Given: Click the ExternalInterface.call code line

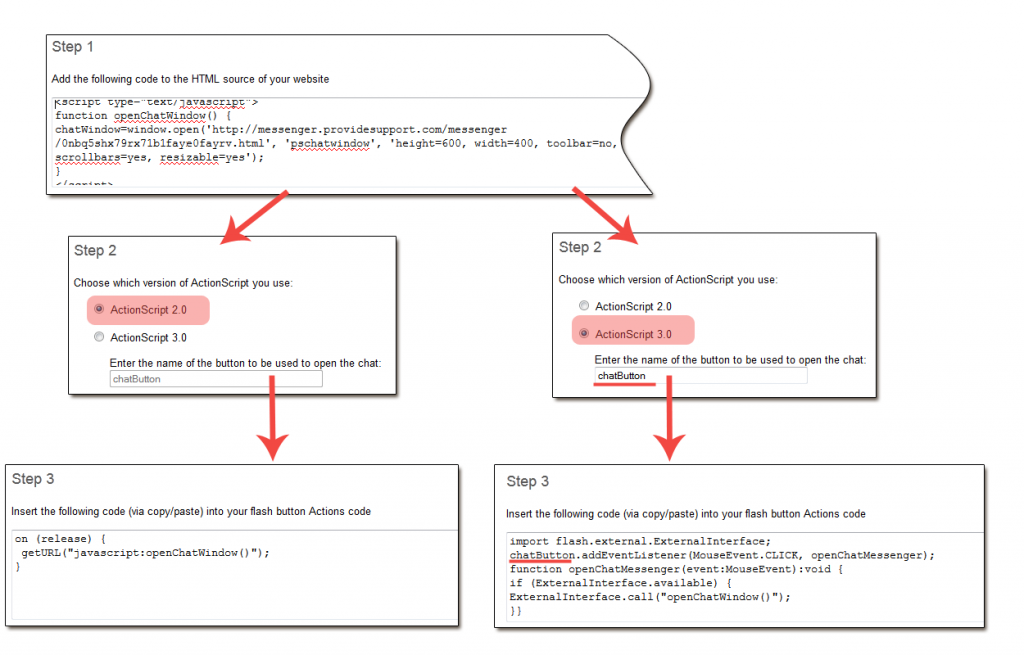Looking at the screenshot, I should [650, 597].
